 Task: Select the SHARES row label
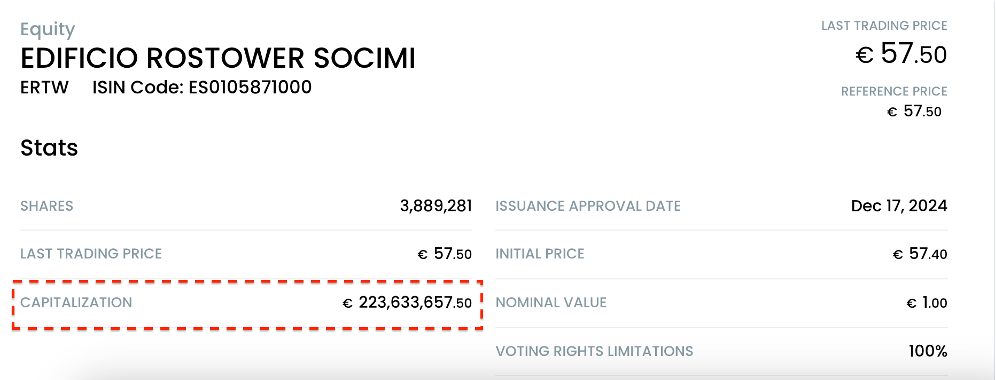(46, 206)
